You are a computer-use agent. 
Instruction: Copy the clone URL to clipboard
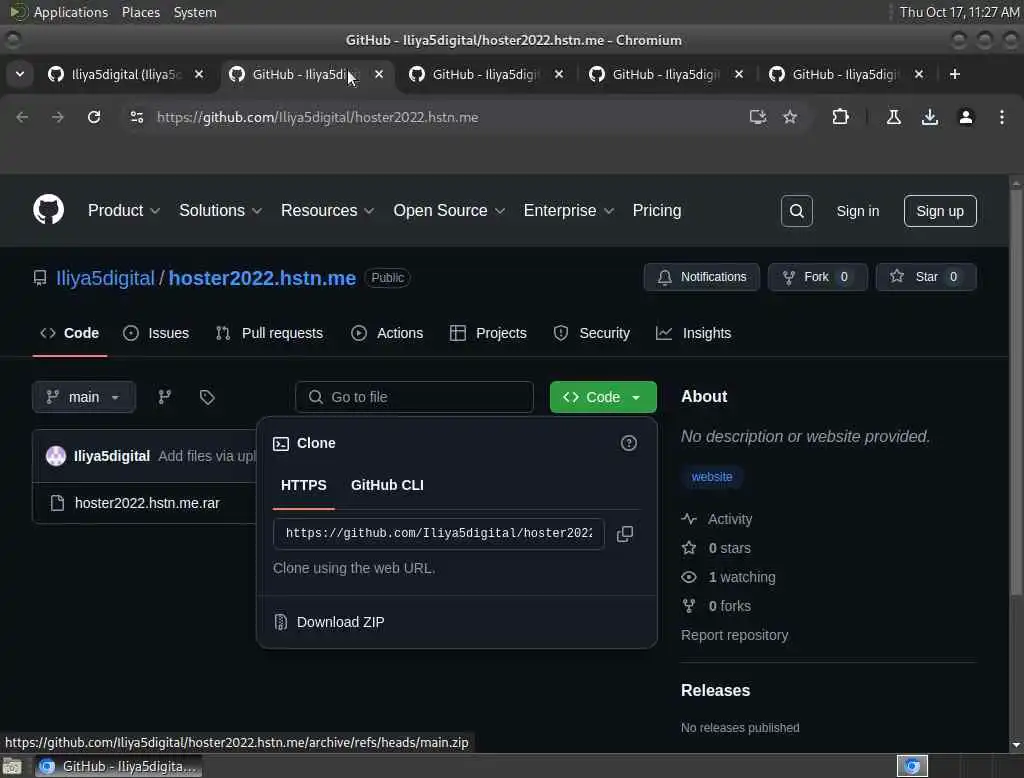[x=625, y=534]
